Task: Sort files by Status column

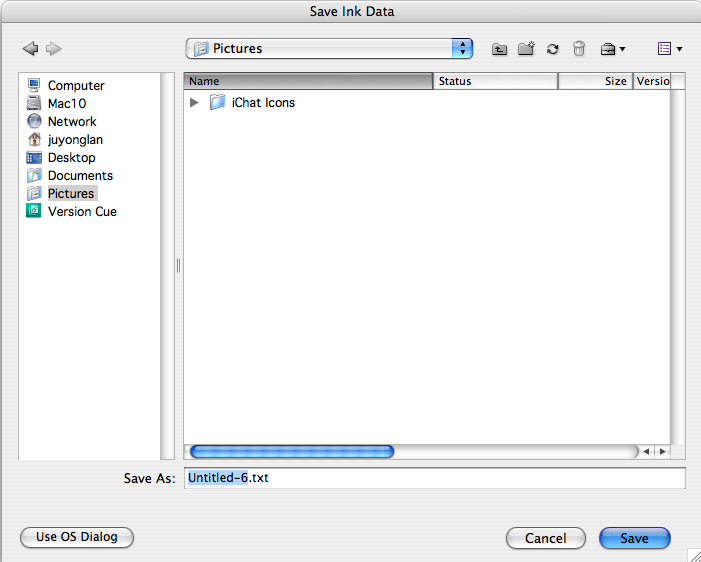Action: point(494,81)
